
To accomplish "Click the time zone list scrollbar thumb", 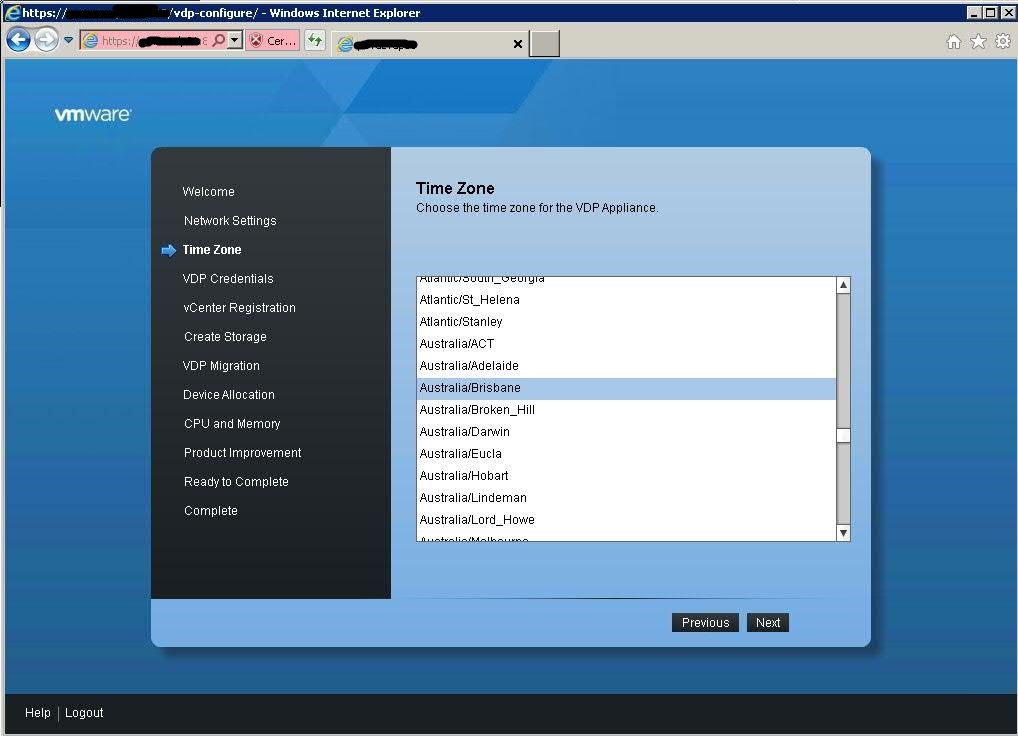I will [x=843, y=435].
